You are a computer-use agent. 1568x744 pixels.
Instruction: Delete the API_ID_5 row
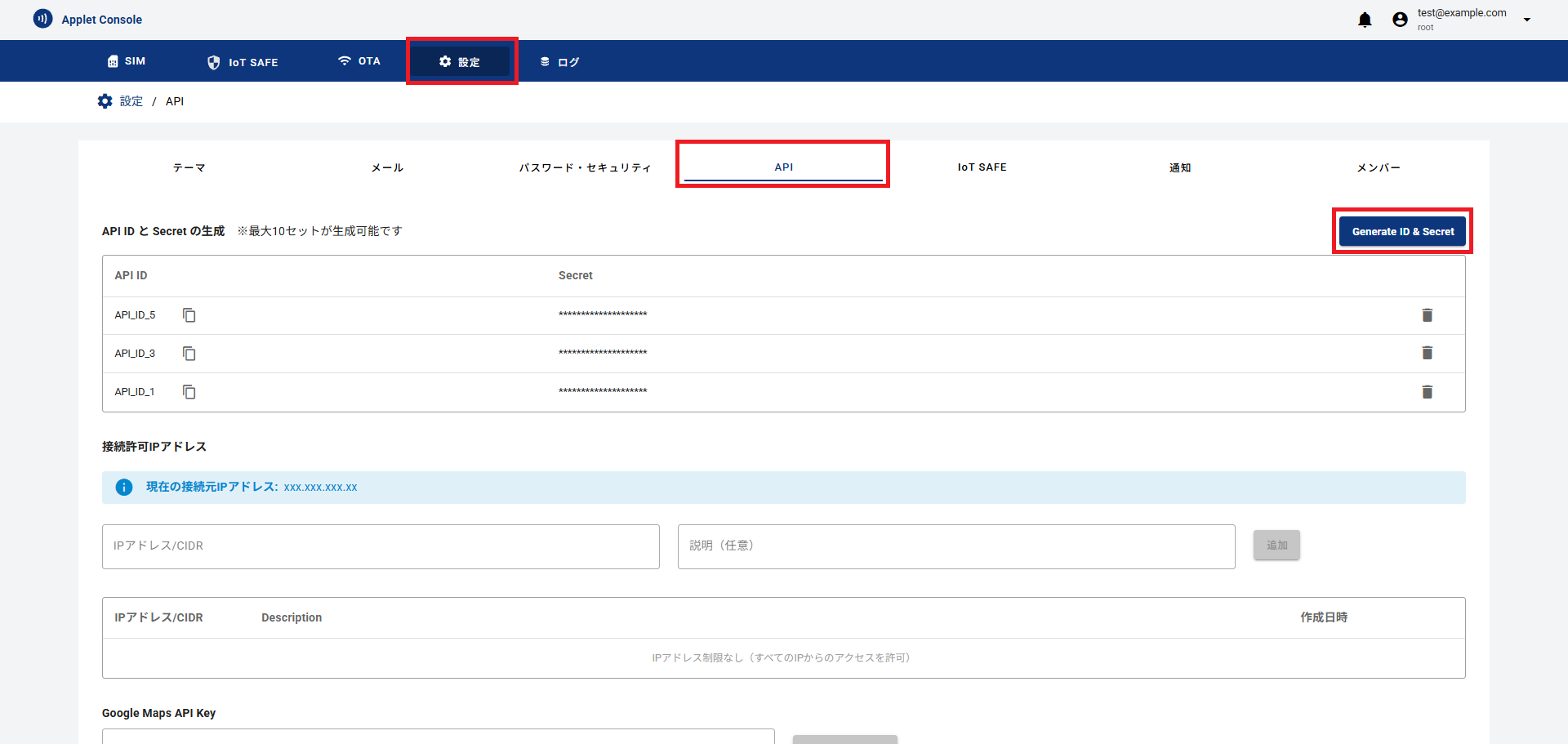coord(1427,315)
